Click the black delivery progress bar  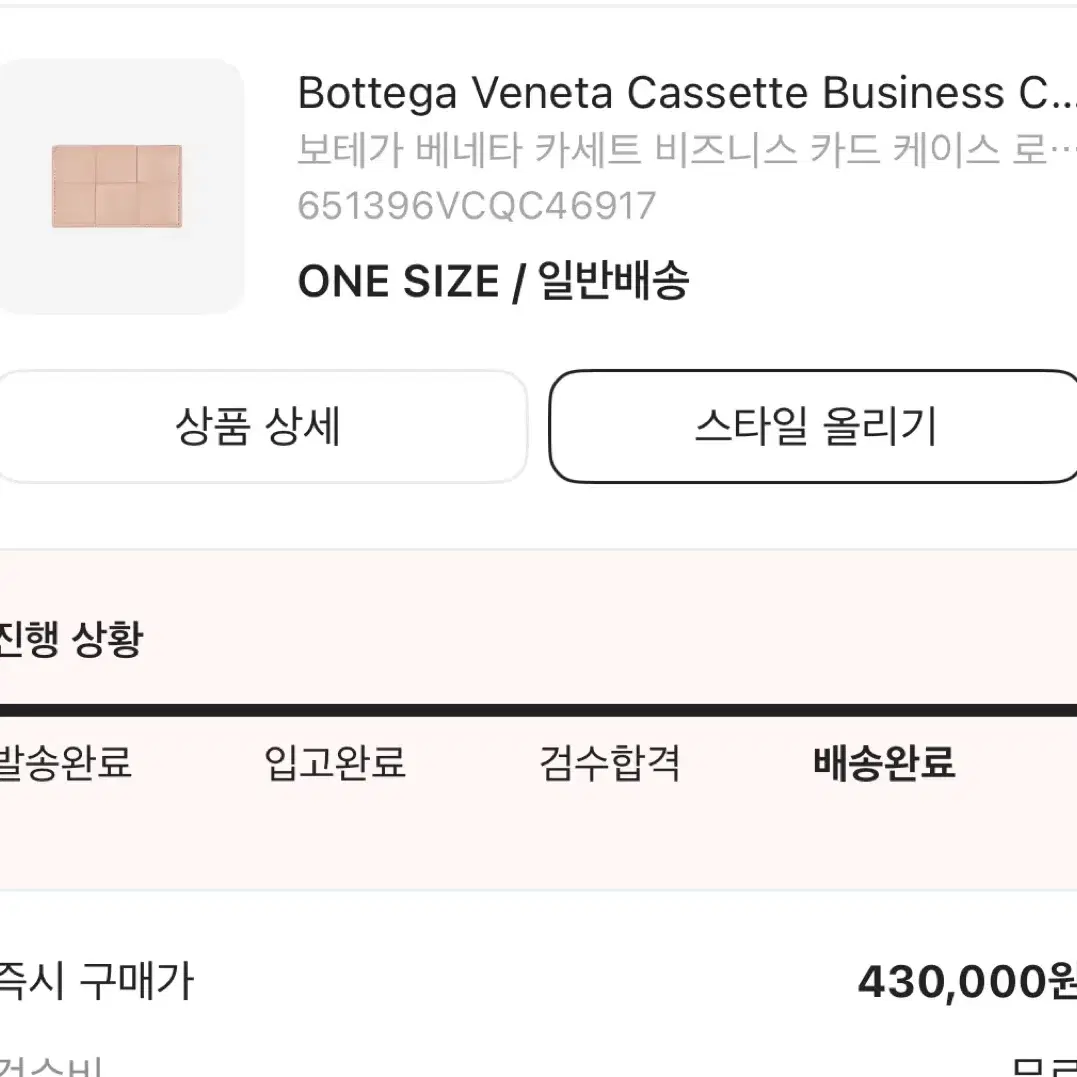click(x=538, y=710)
